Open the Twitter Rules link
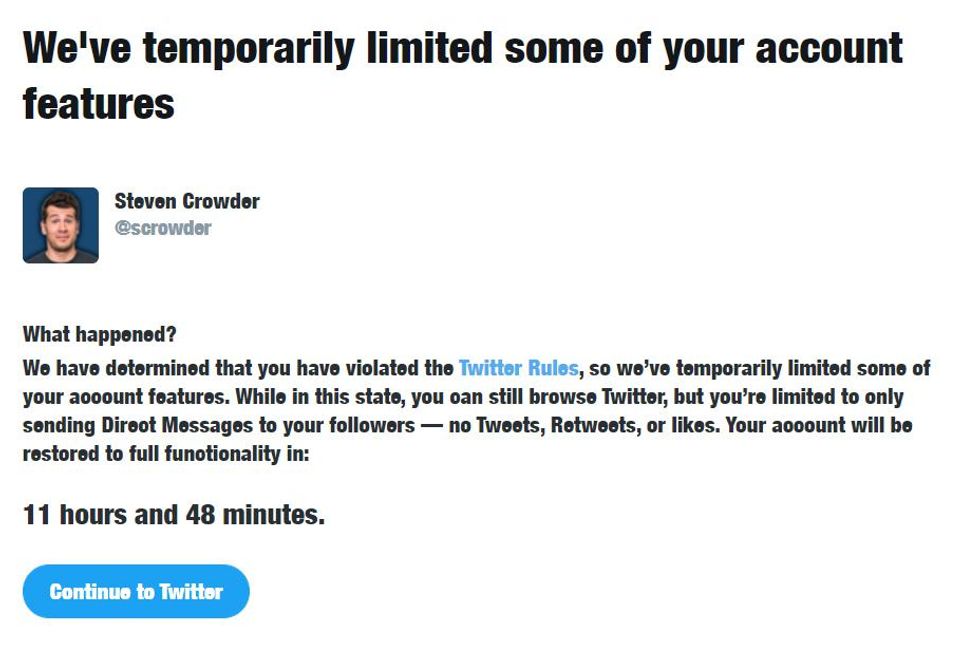Image resolution: width=980 pixels, height=659 pixels. [x=518, y=368]
